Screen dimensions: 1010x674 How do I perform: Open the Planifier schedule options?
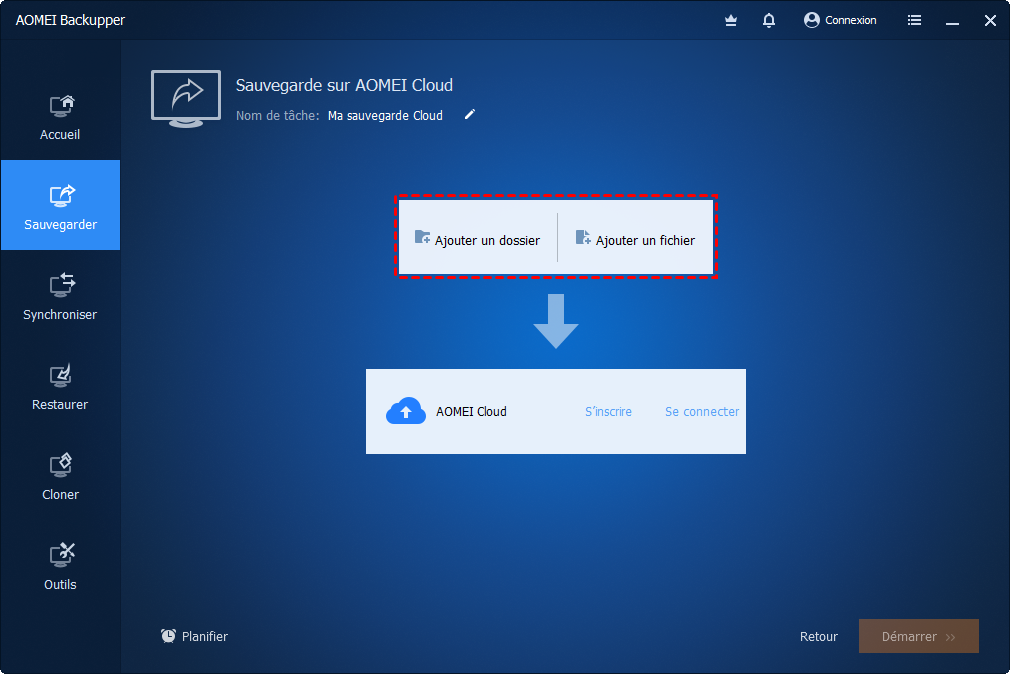coord(195,636)
